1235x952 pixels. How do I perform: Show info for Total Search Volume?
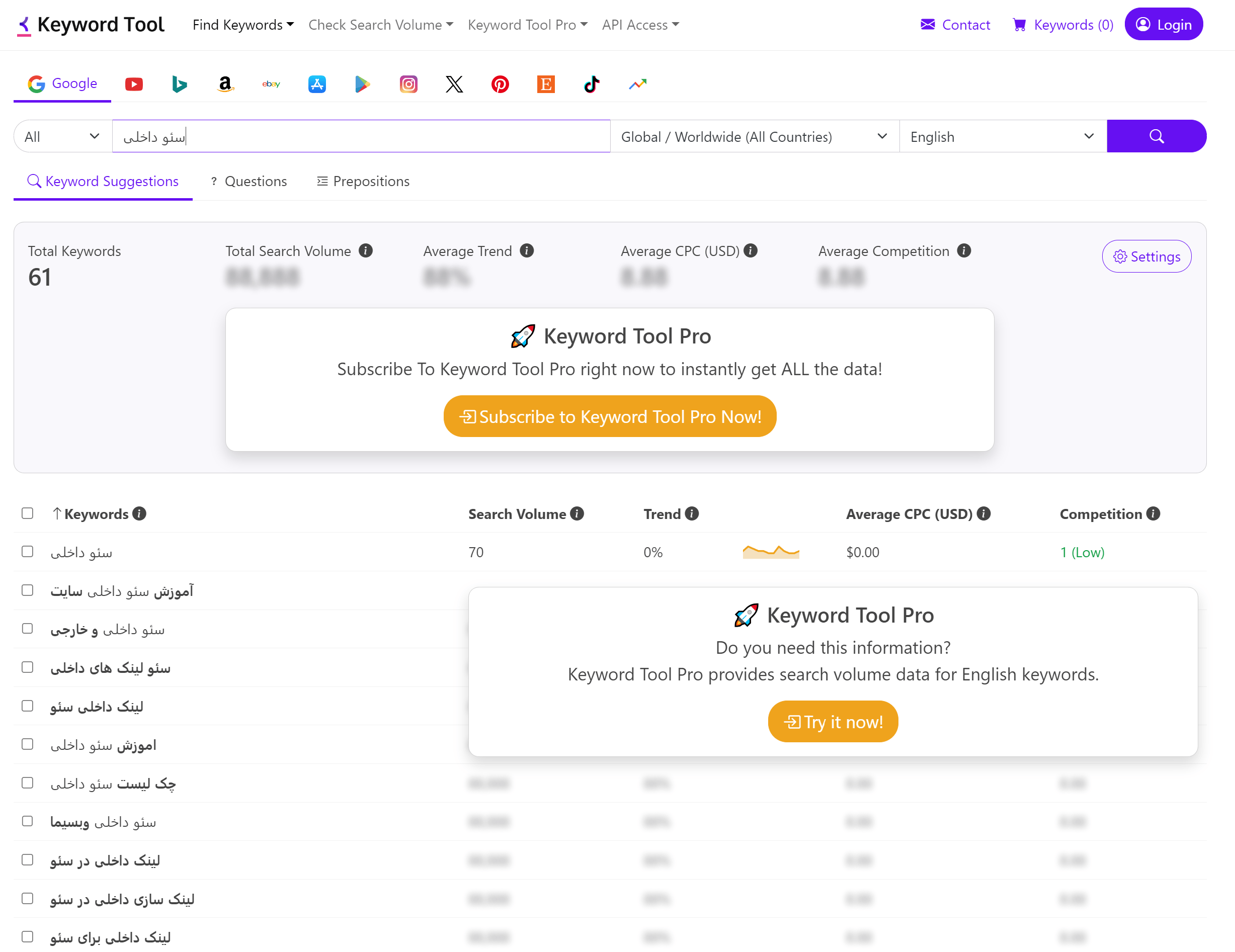tap(366, 250)
